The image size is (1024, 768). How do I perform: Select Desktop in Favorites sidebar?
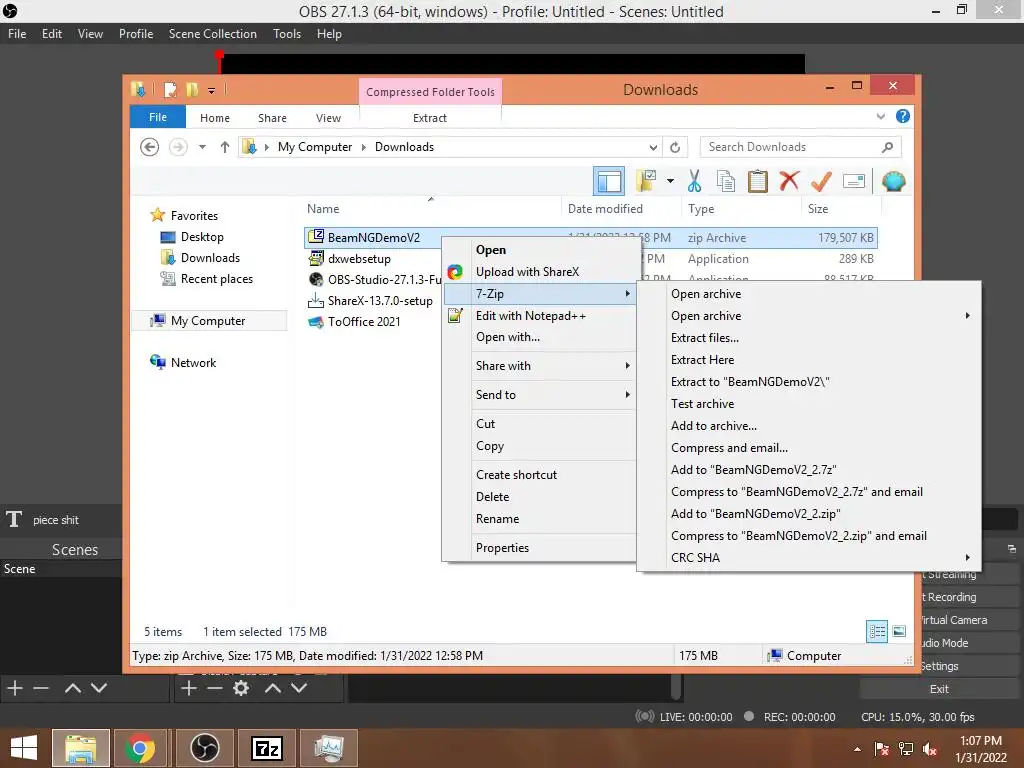pyautogui.click(x=202, y=236)
